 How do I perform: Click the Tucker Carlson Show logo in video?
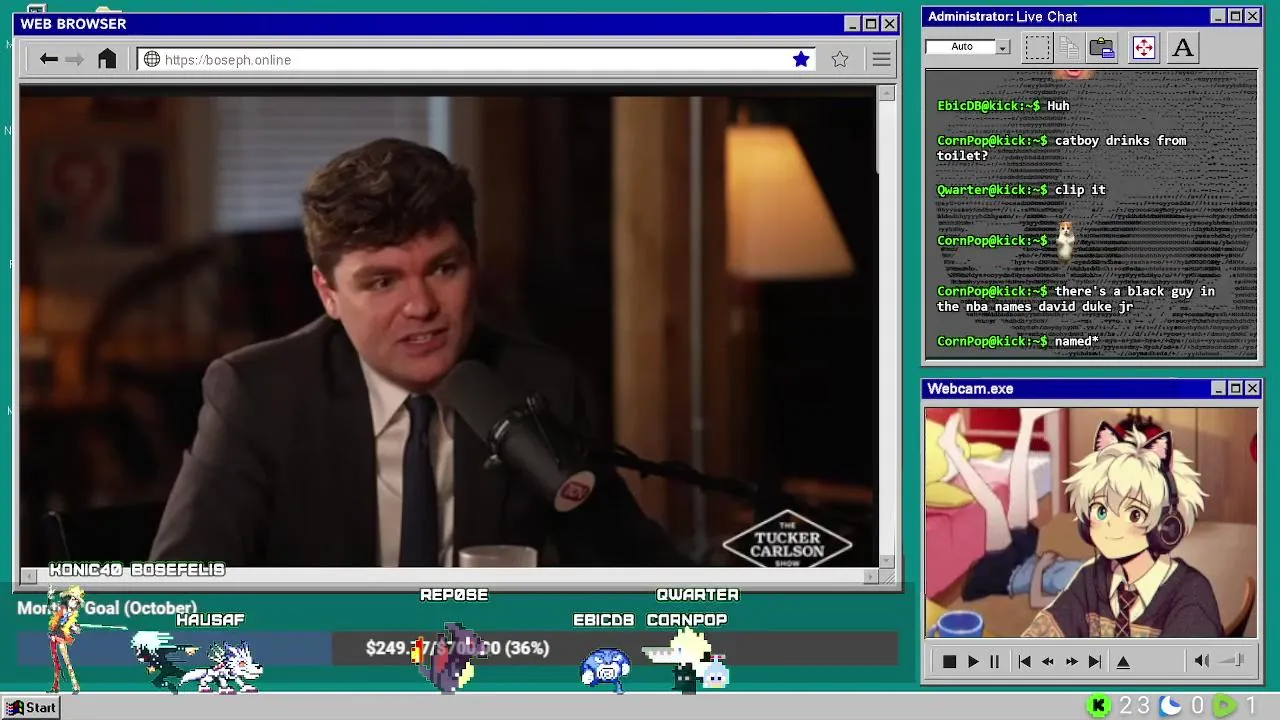coord(787,541)
